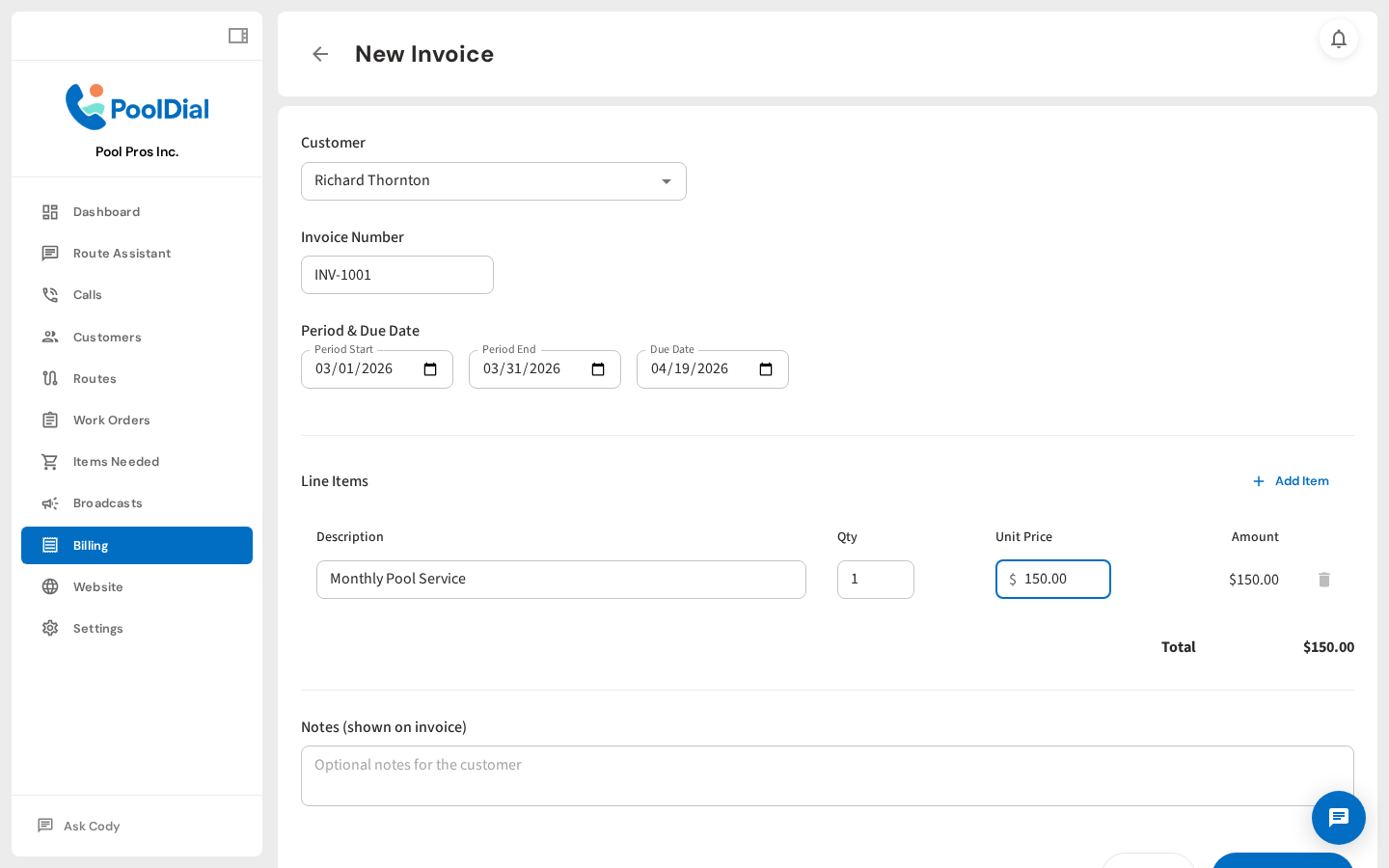
Task: Switch to the Billing section
Action: click(x=90, y=545)
